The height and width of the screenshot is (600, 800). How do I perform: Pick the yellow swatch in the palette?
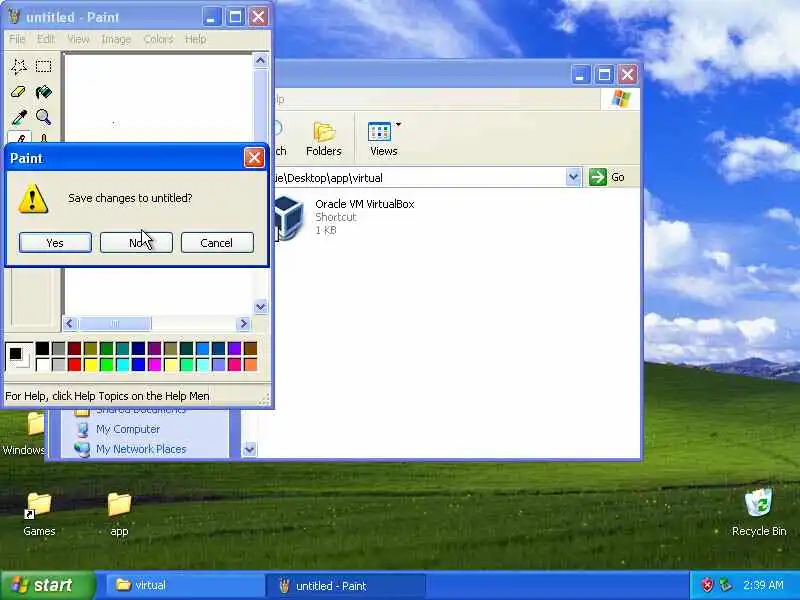(x=91, y=364)
